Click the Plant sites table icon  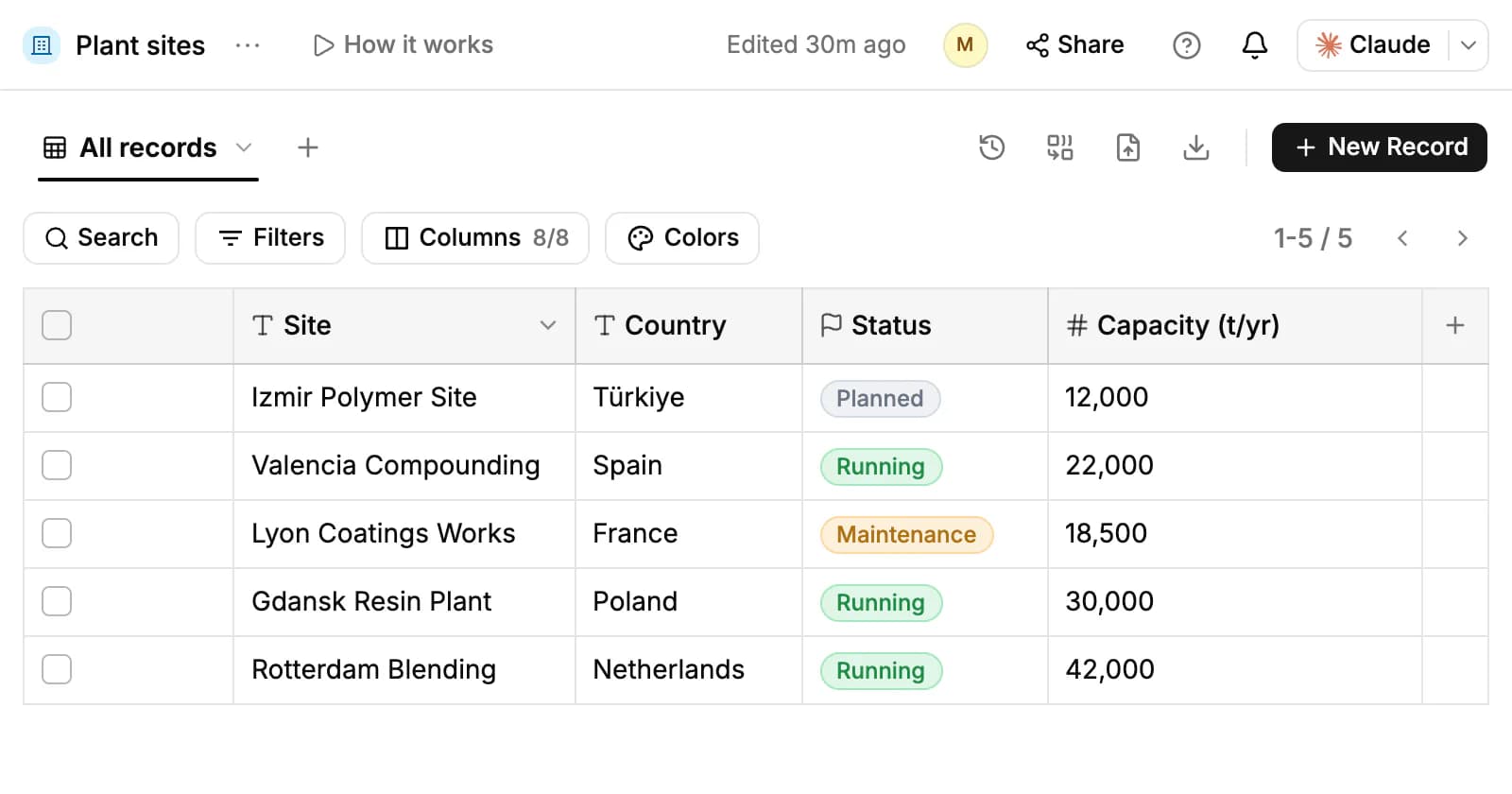pos(42,45)
